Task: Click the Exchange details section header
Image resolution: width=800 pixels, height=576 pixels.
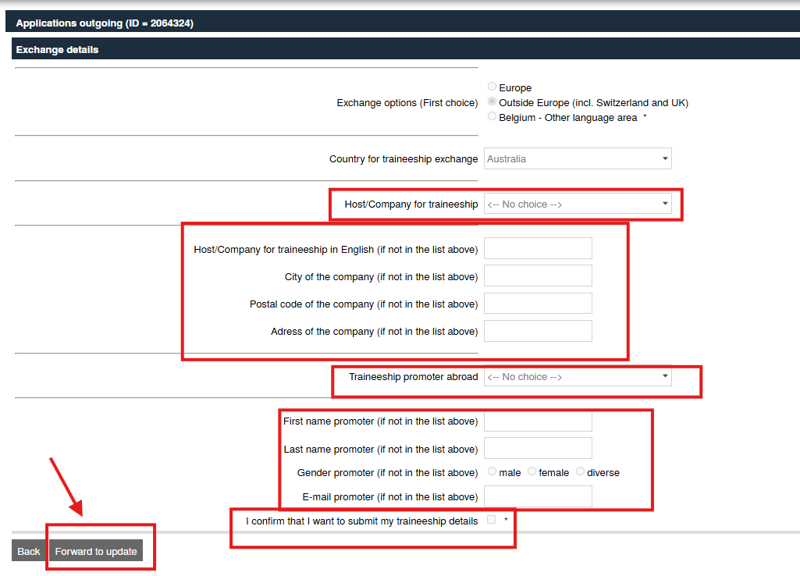Action: tap(57, 49)
